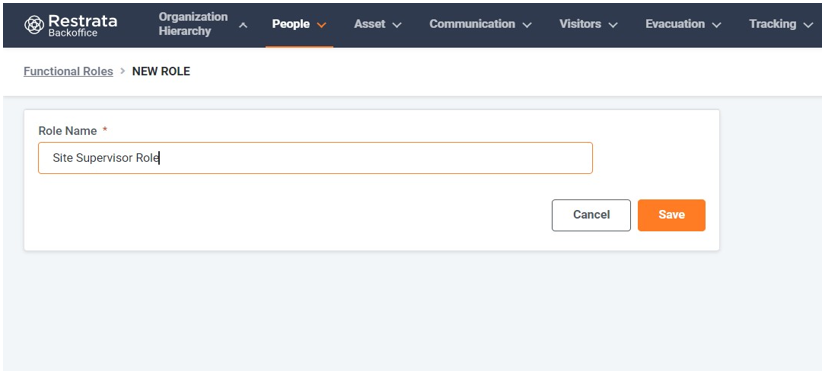Focus the Role Name input field
The width and height of the screenshot is (827, 375).
click(315, 158)
